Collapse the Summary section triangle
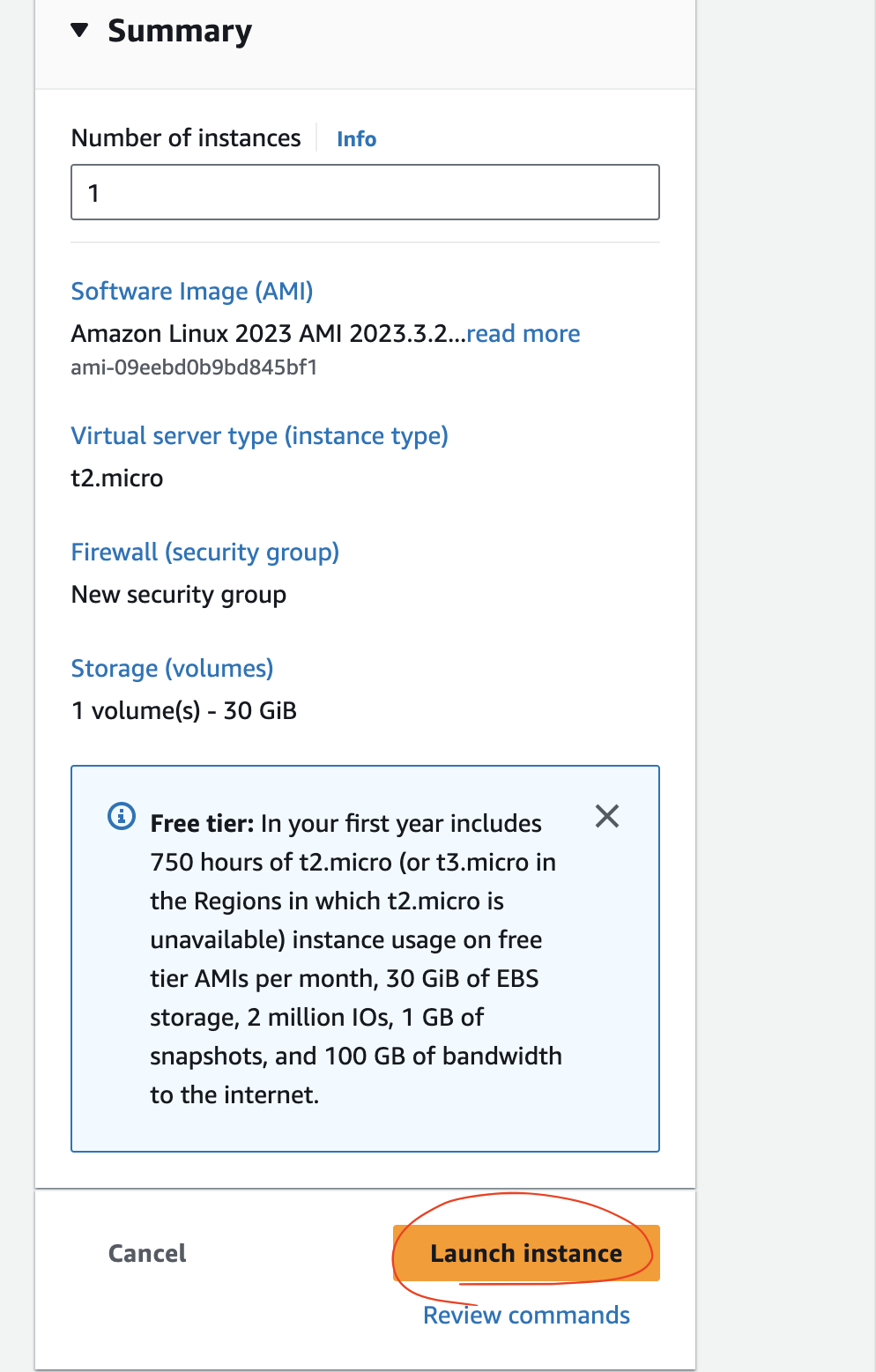 pyautogui.click(x=80, y=31)
